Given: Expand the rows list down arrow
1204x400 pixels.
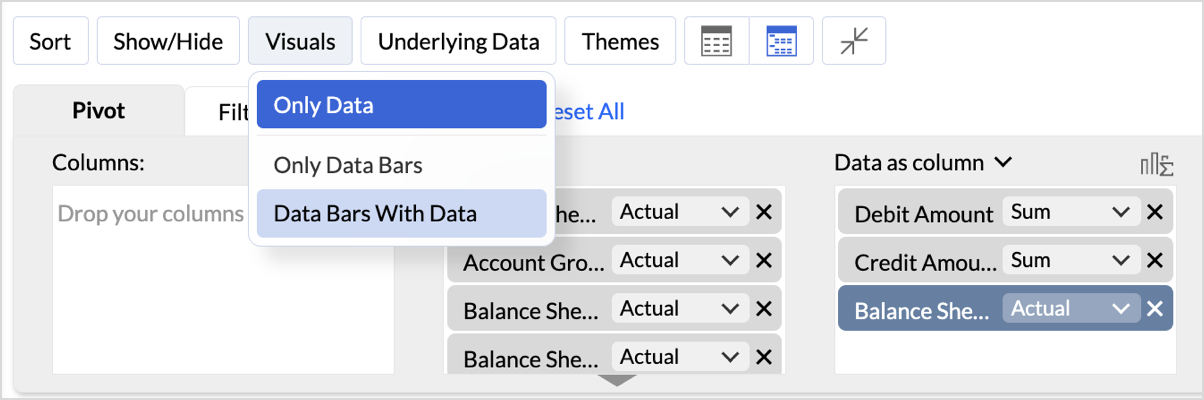Looking at the screenshot, I should (x=618, y=380).
